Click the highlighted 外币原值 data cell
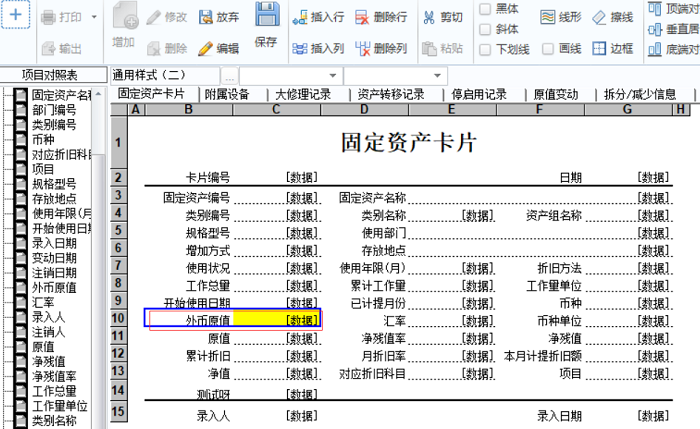The image size is (700, 429). (276, 319)
